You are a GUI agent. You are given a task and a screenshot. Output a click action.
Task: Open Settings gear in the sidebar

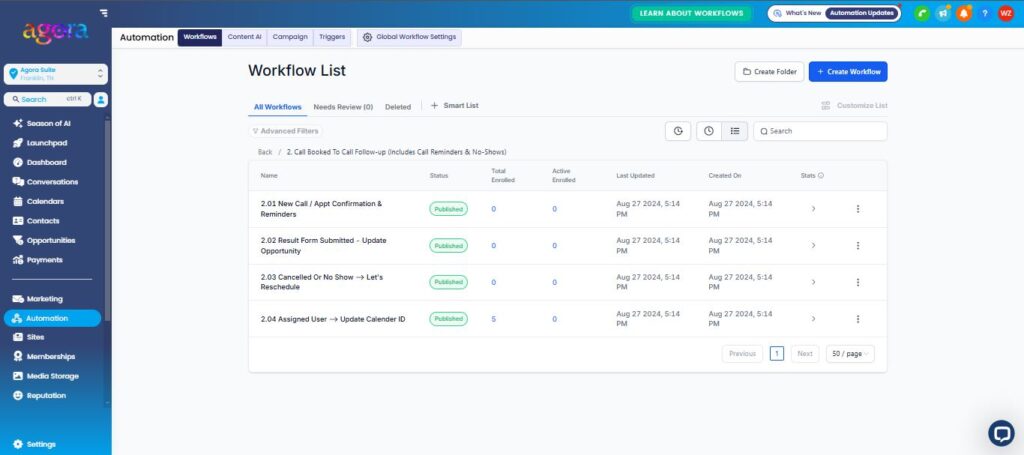(x=35, y=444)
